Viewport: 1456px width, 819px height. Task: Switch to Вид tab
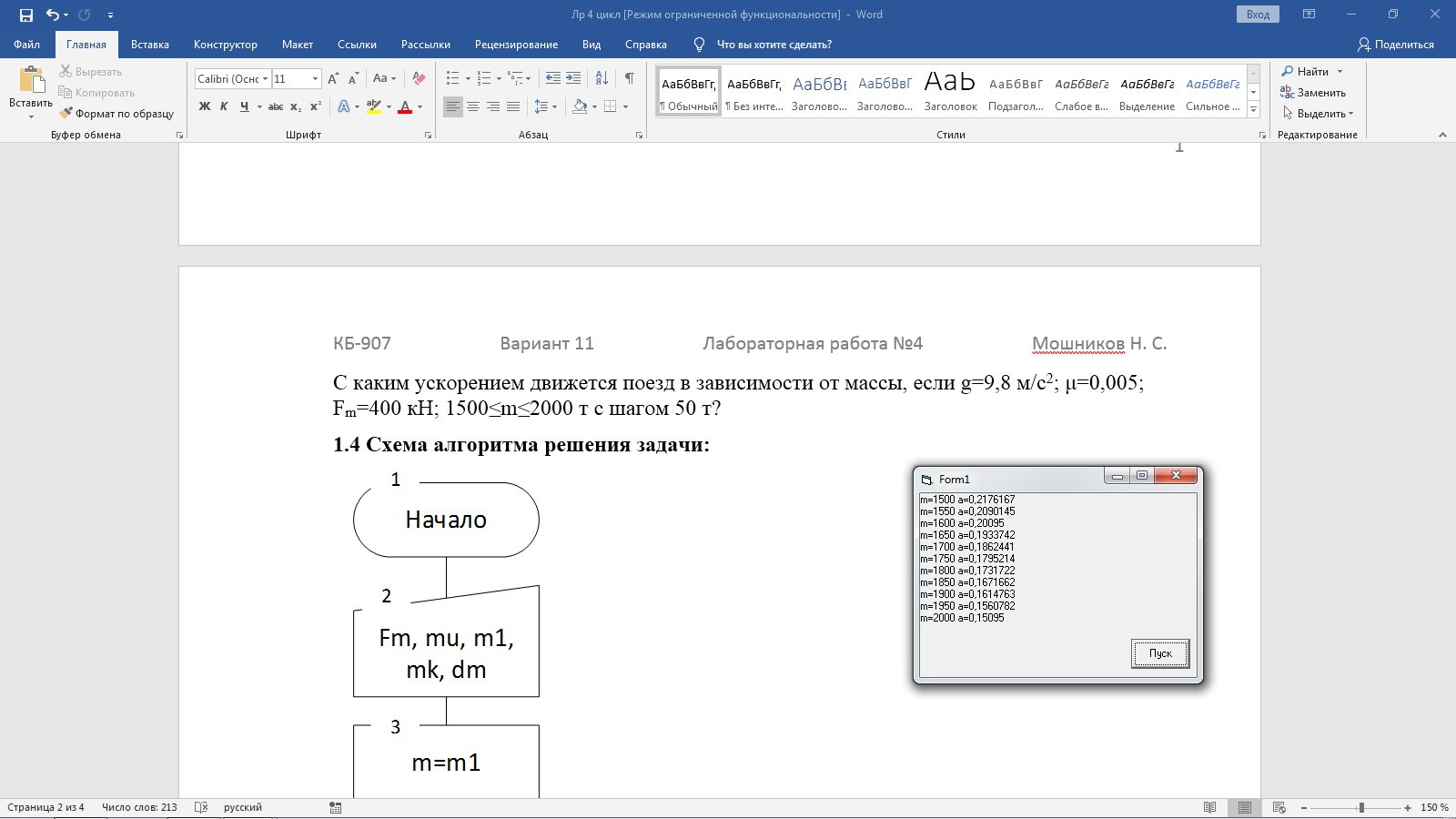pos(591,45)
